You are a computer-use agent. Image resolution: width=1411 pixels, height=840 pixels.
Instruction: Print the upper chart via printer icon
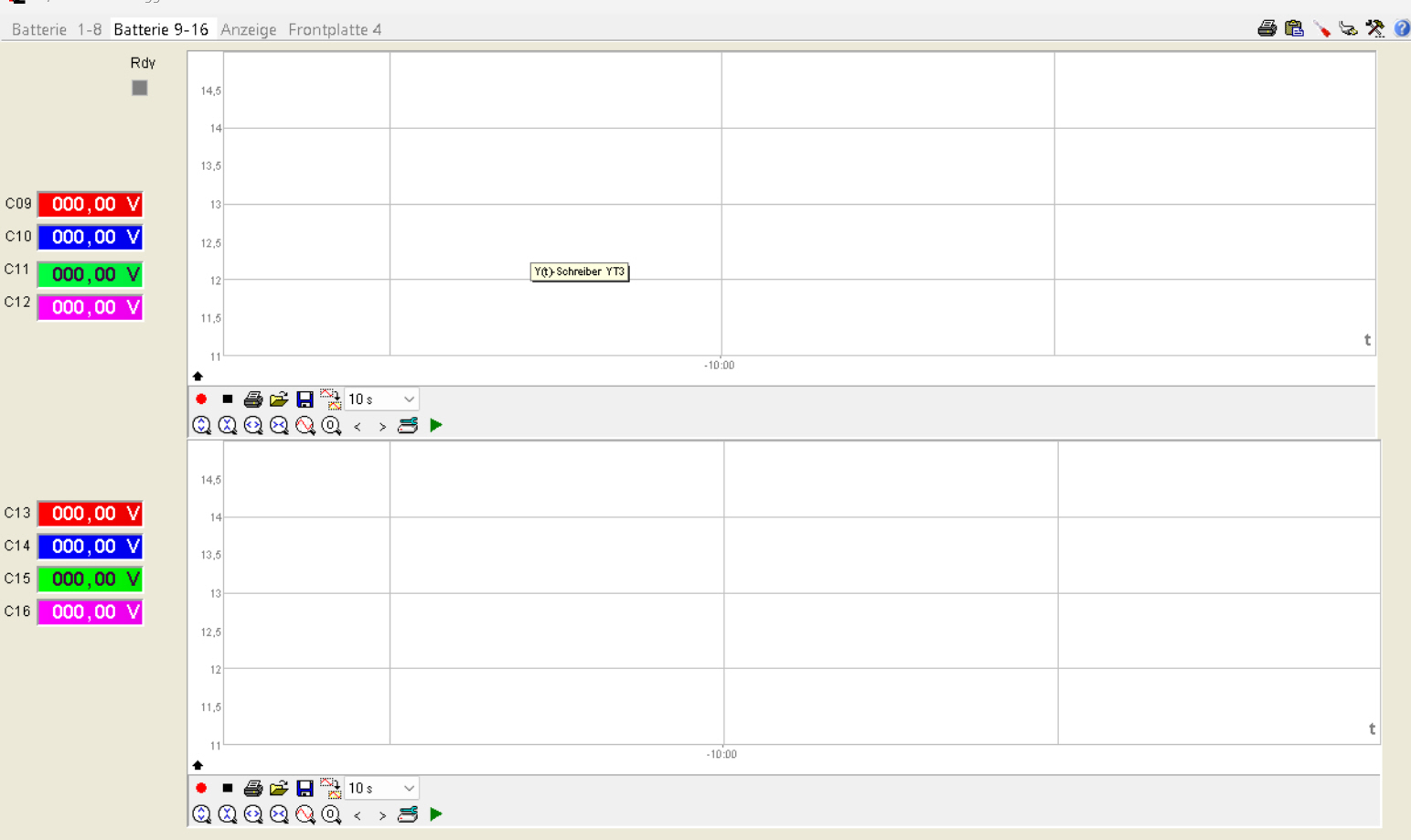[253, 399]
